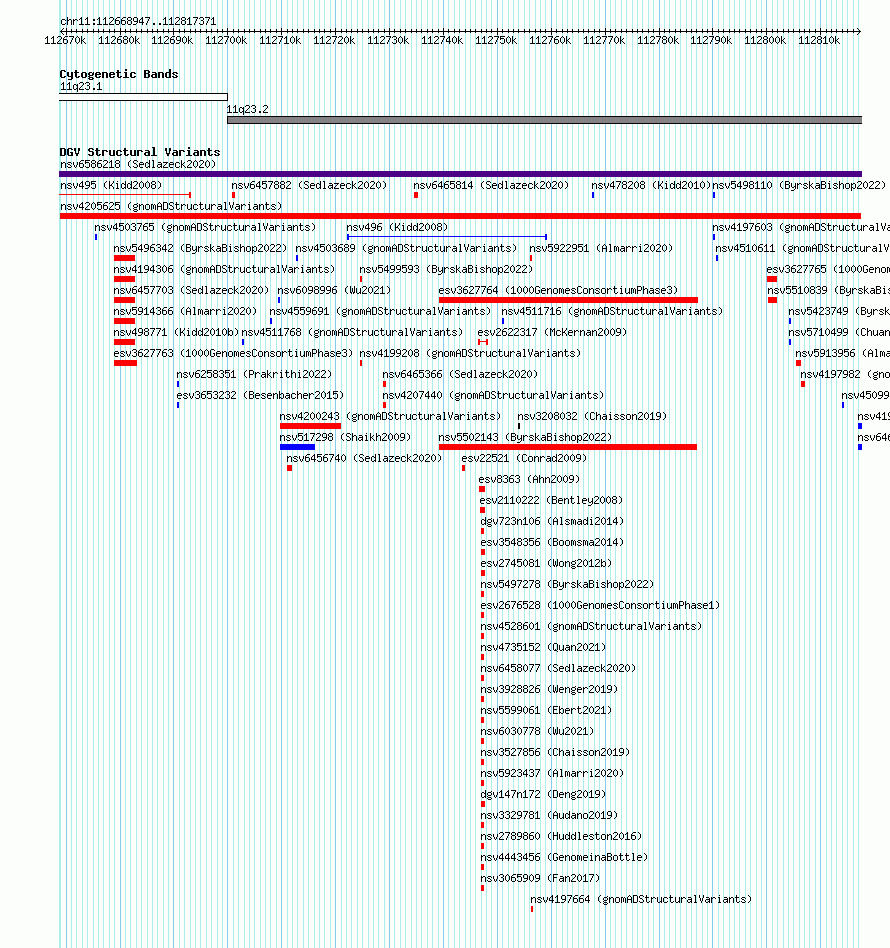The width and height of the screenshot is (890, 948).
Task: Click the nsv6586218 (Sedlazeck2020) variant label
Action: click(138, 164)
